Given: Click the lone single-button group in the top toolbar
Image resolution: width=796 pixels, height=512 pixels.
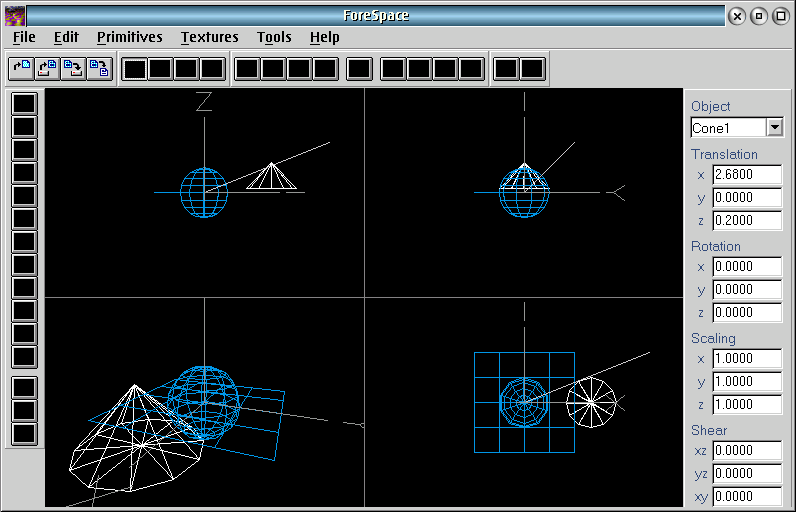Looking at the screenshot, I should [x=359, y=69].
